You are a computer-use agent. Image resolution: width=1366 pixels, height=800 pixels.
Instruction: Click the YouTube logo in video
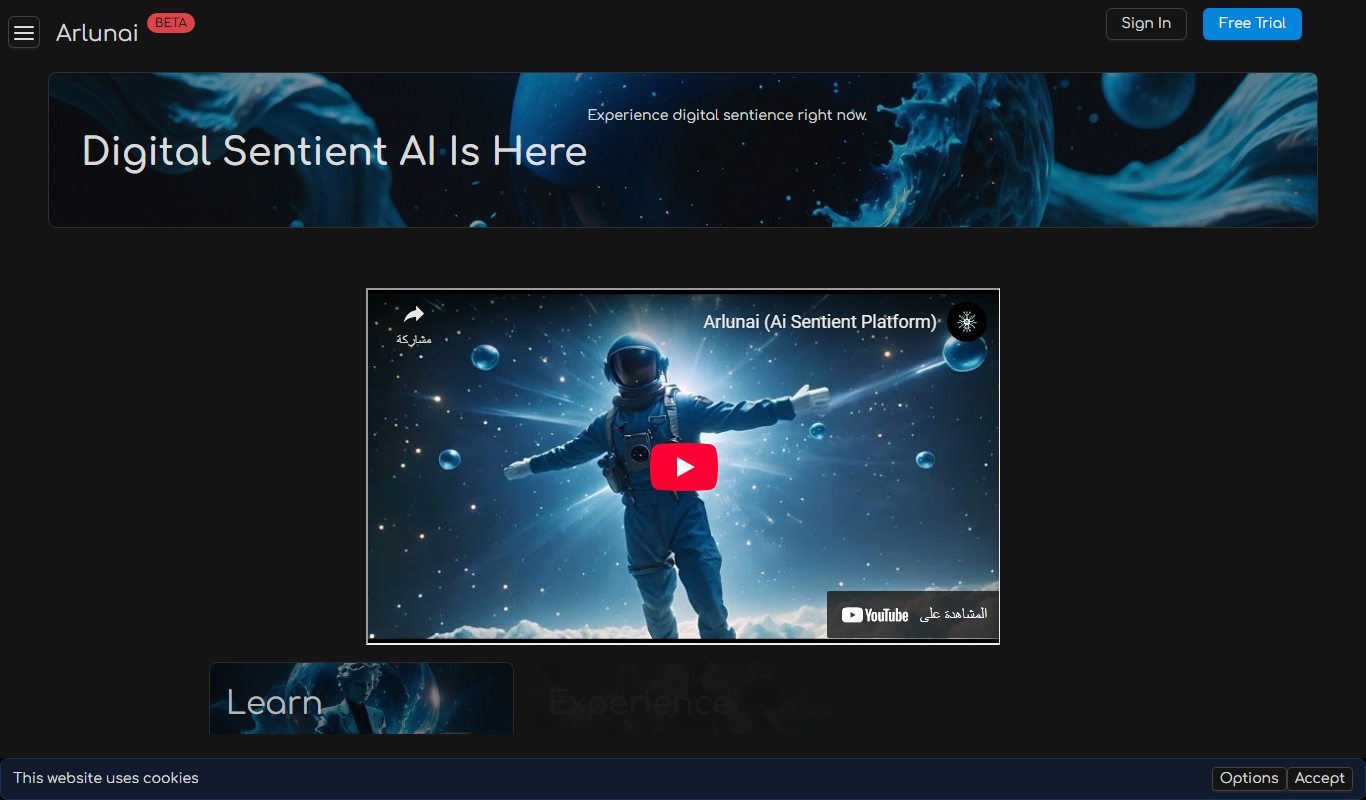[875, 615]
